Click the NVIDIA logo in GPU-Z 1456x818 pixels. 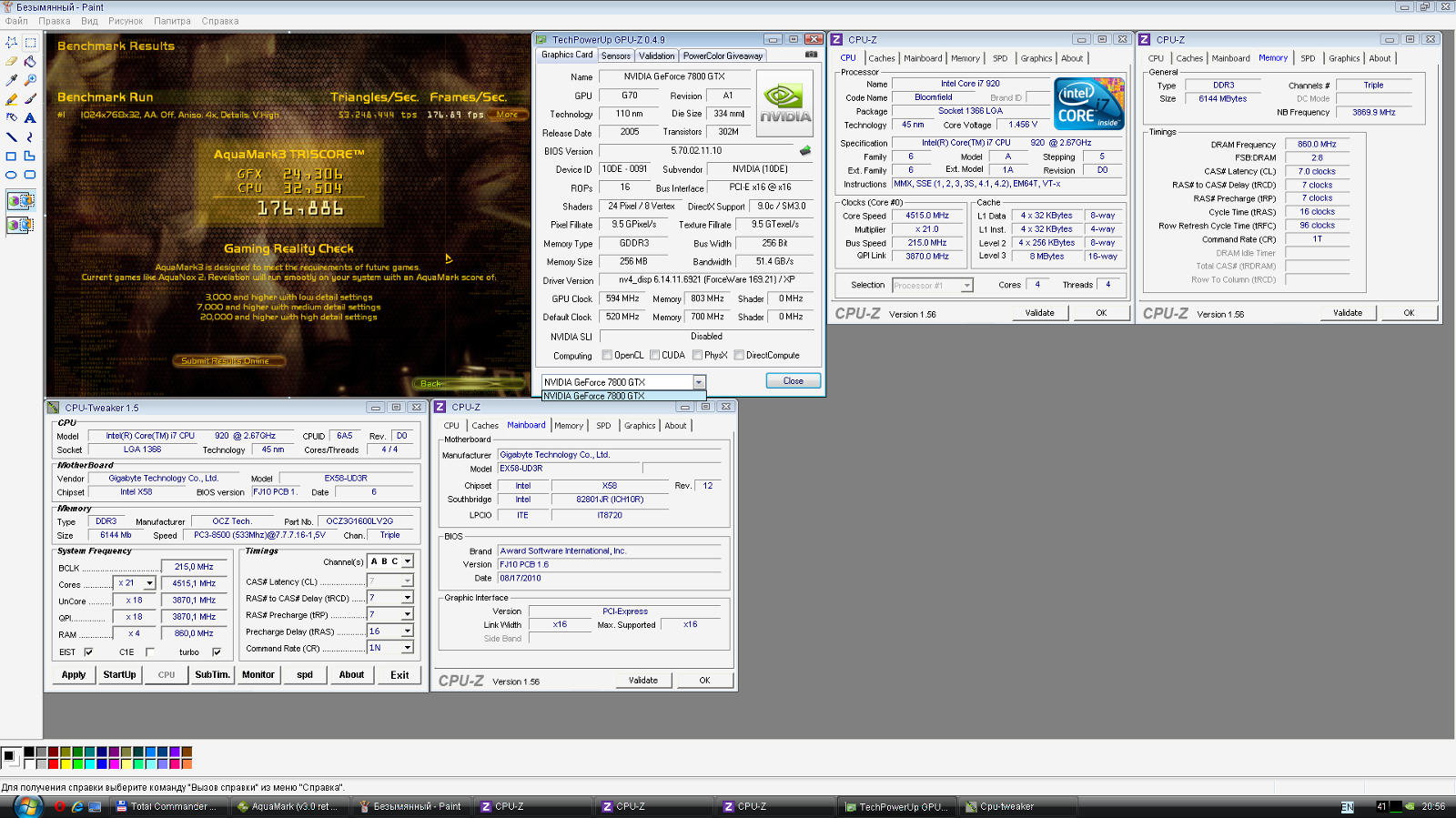[x=784, y=103]
